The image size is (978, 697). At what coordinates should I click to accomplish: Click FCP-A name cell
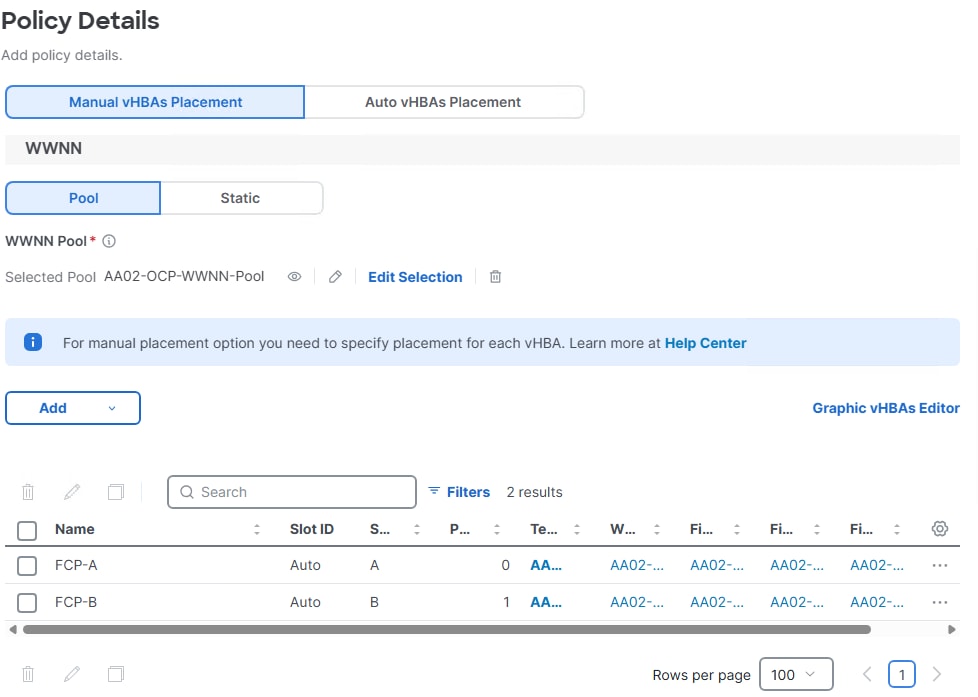[x=76, y=565]
